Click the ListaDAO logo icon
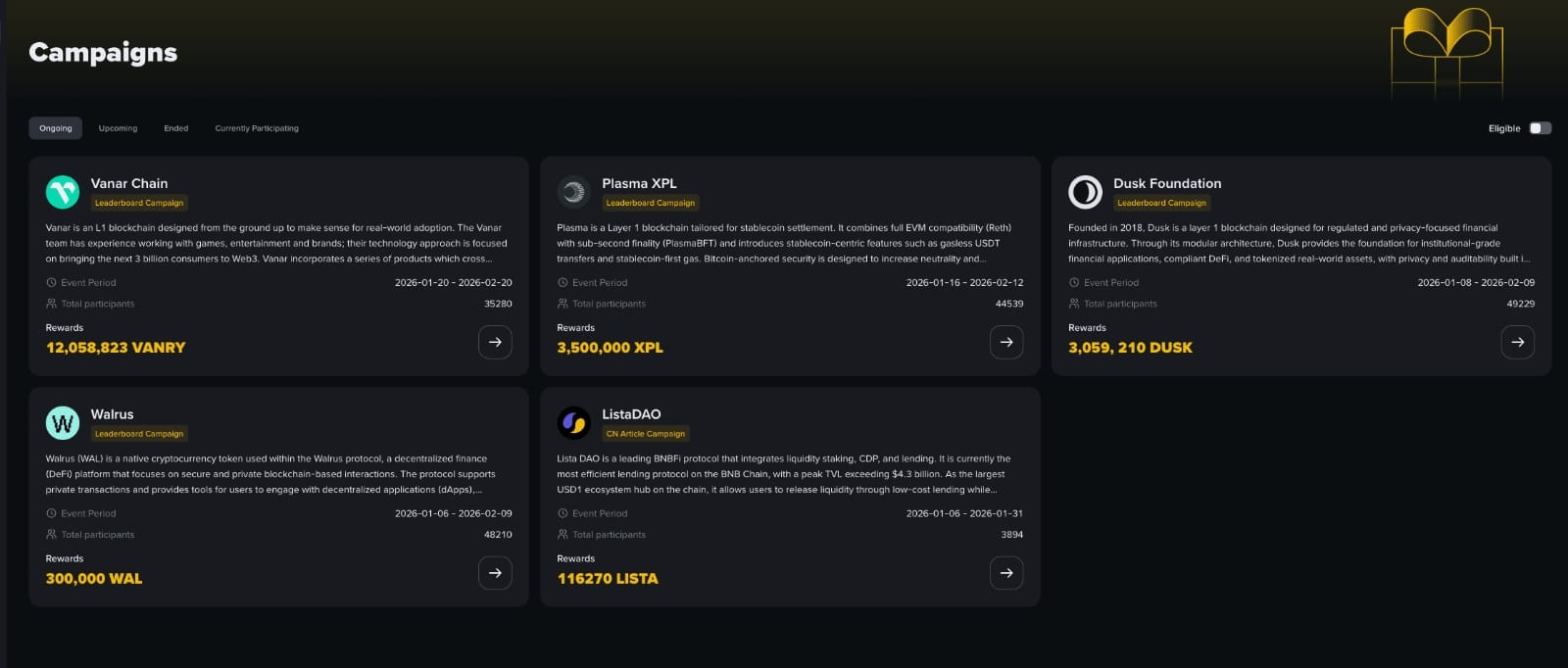 (573, 423)
